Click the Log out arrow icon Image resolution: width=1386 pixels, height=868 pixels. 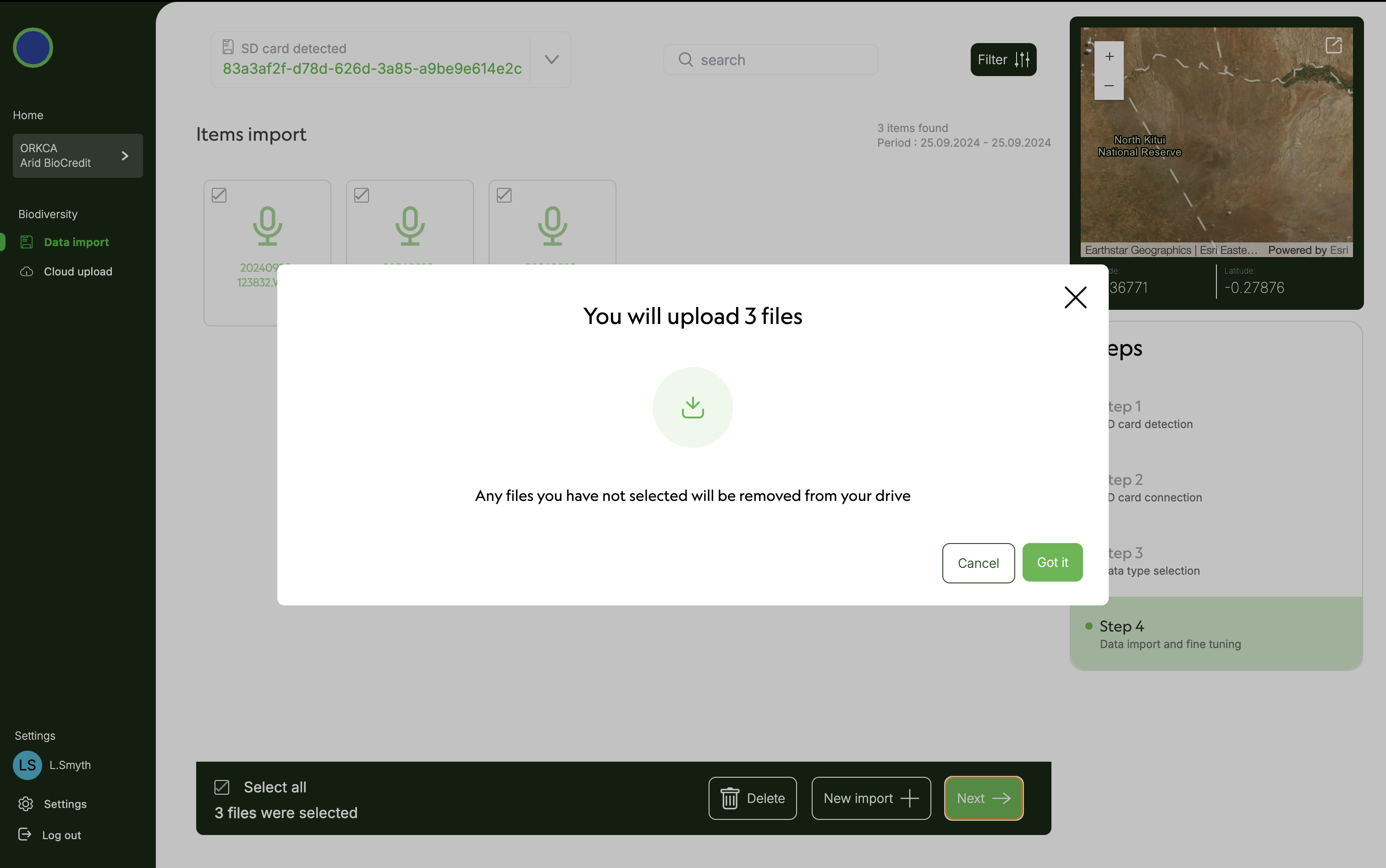24,834
